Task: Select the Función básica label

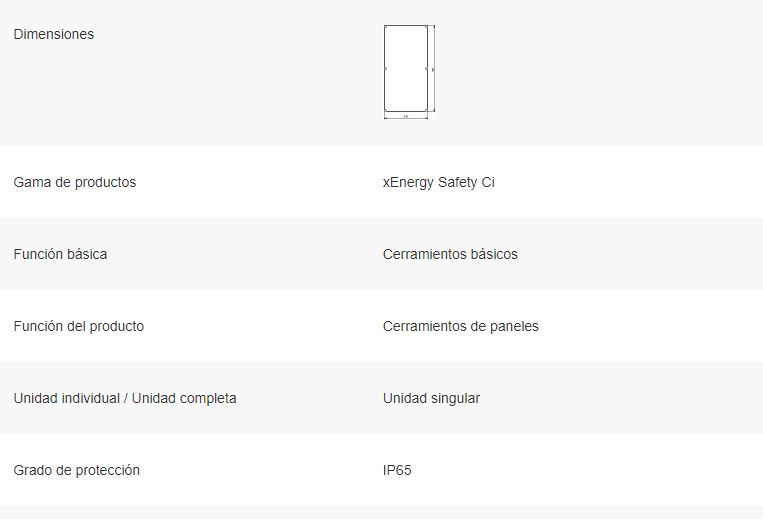Action: click(60, 254)
